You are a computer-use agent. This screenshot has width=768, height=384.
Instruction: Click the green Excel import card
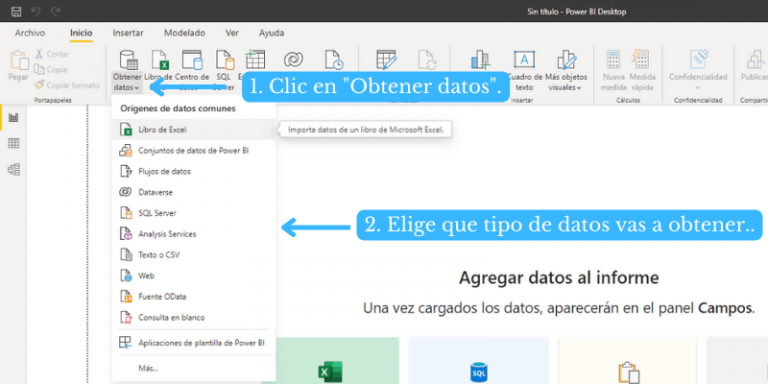click(x=337, y=360)
